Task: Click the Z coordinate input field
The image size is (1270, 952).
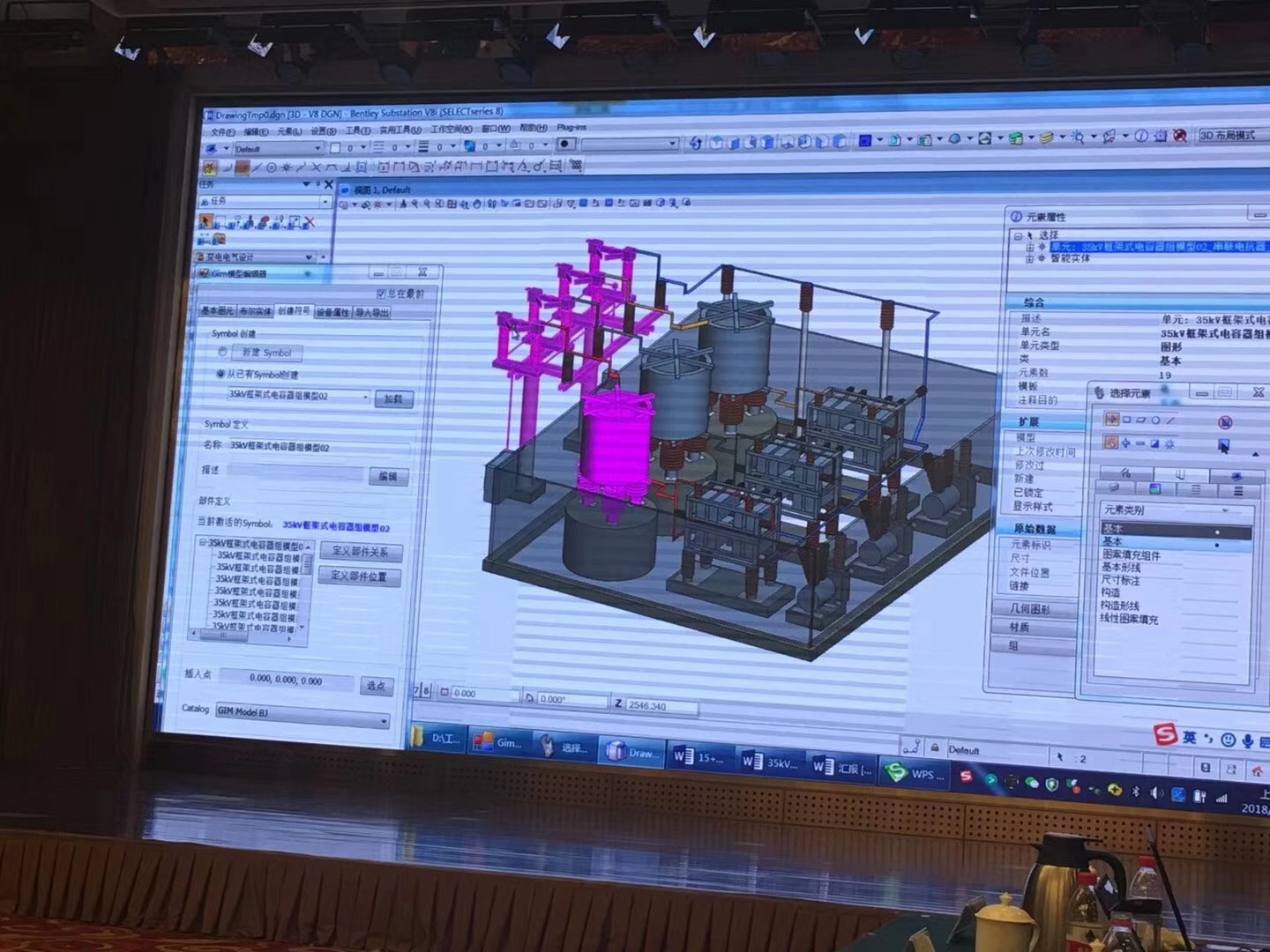Action: click(x=661, y=706)
